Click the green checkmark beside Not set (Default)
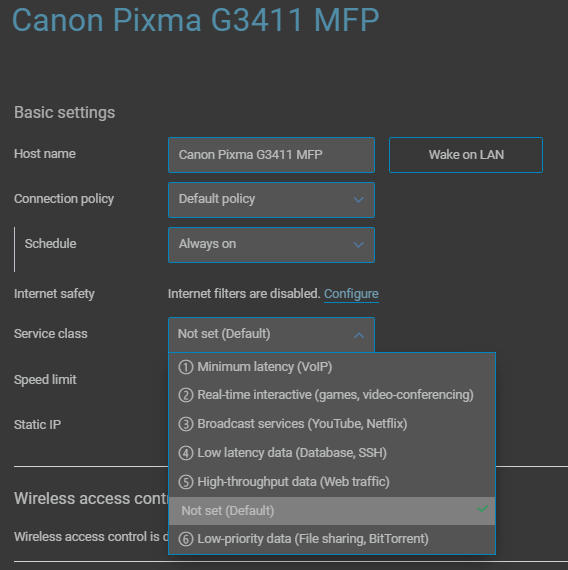The height and width of the screenshot is (570, 568). click(x=482, y=509)
